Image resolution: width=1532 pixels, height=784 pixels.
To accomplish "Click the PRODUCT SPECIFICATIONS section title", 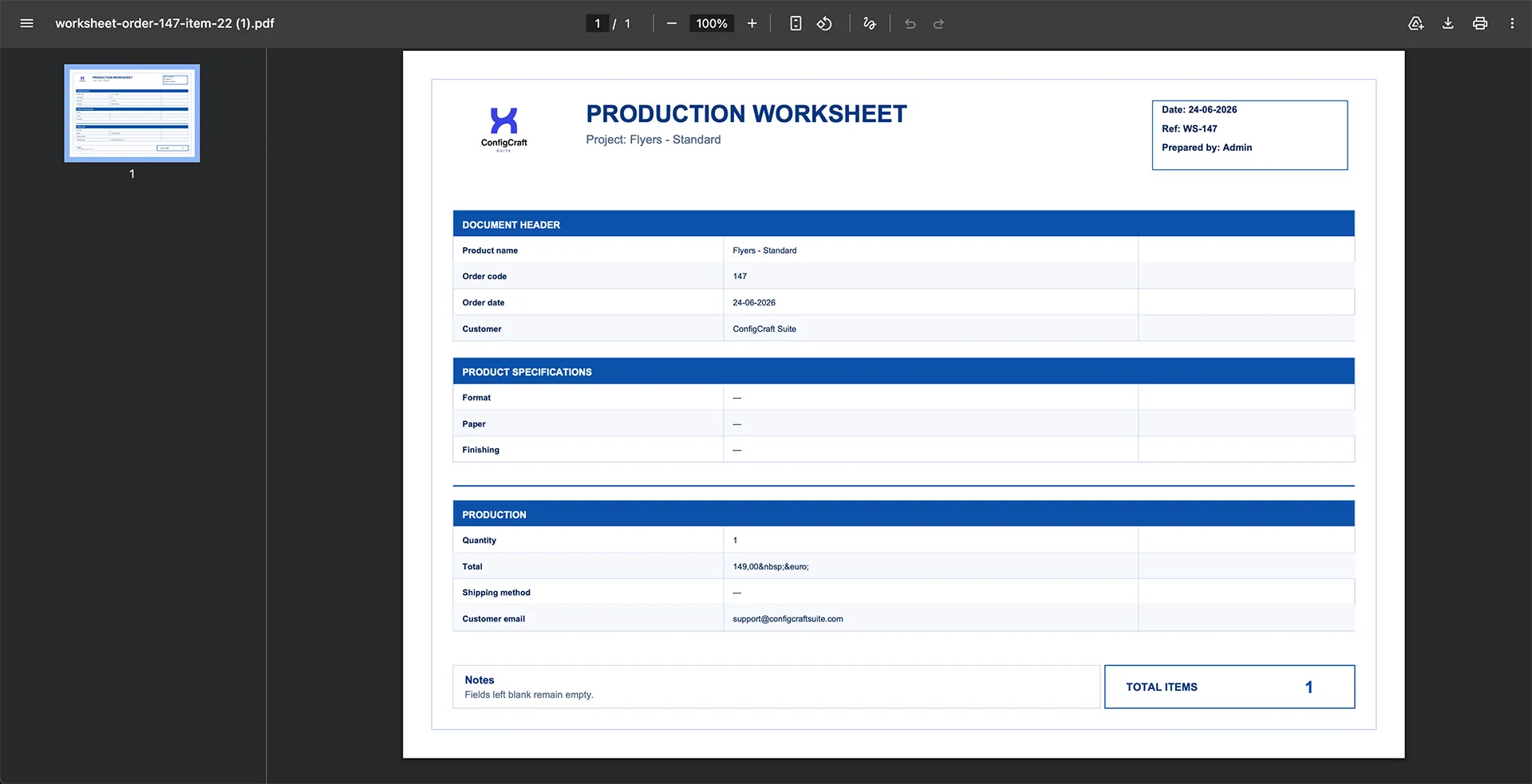I will (x=527, y=372).
